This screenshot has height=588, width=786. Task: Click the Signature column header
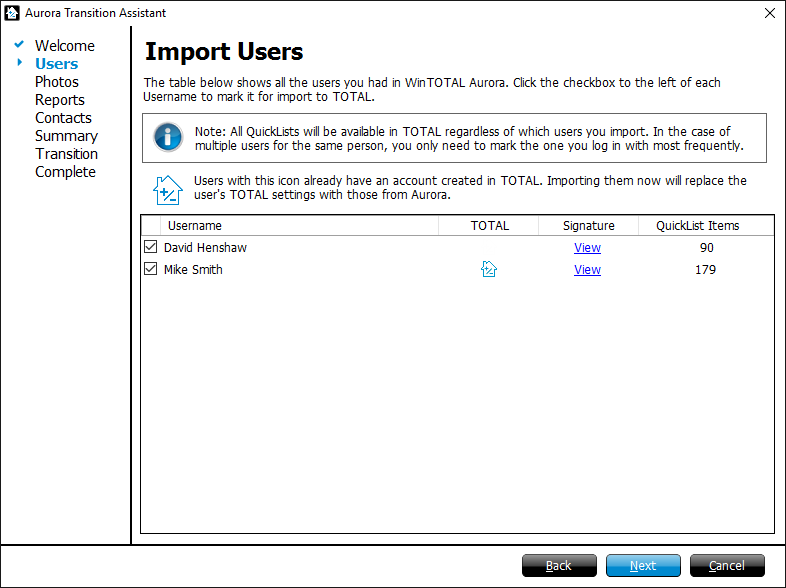click(x=588, y=226)
